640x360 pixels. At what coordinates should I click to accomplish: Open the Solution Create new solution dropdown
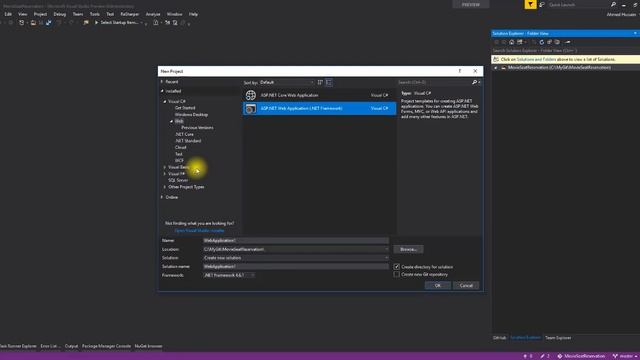click(386, 258)
